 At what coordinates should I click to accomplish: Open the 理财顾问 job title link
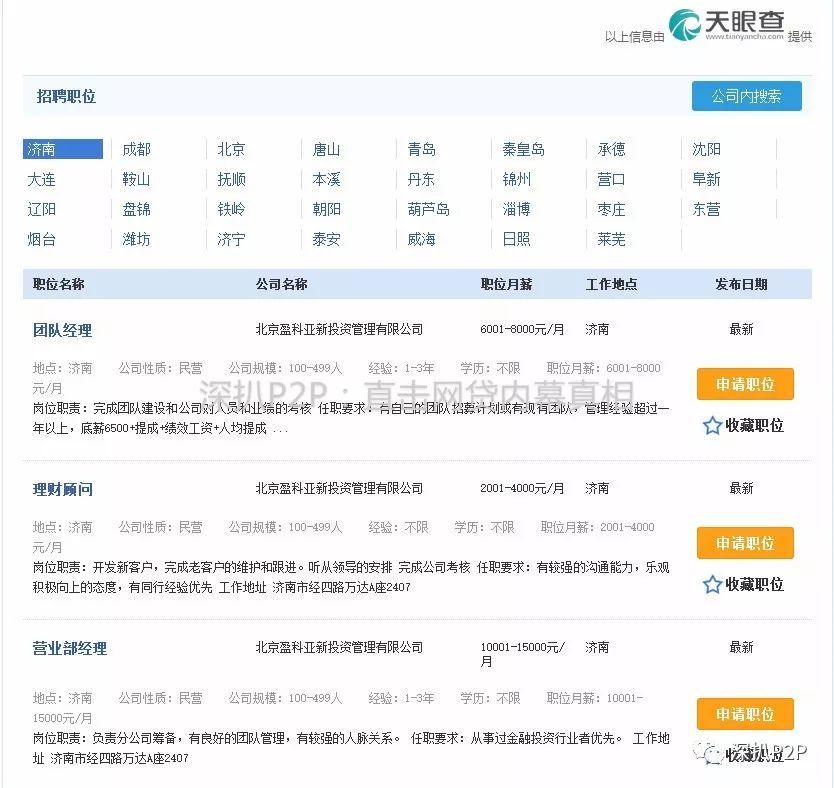click(62, 489)
